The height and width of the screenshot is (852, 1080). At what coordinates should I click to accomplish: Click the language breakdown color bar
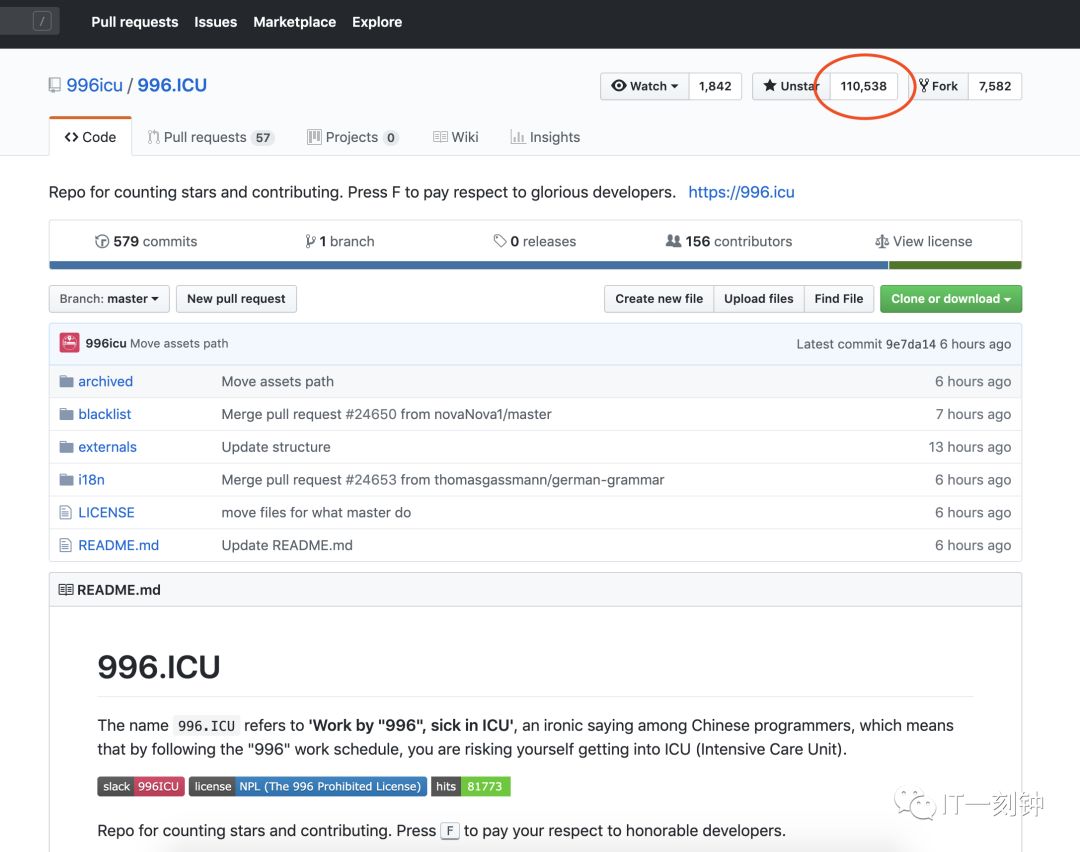535,265
